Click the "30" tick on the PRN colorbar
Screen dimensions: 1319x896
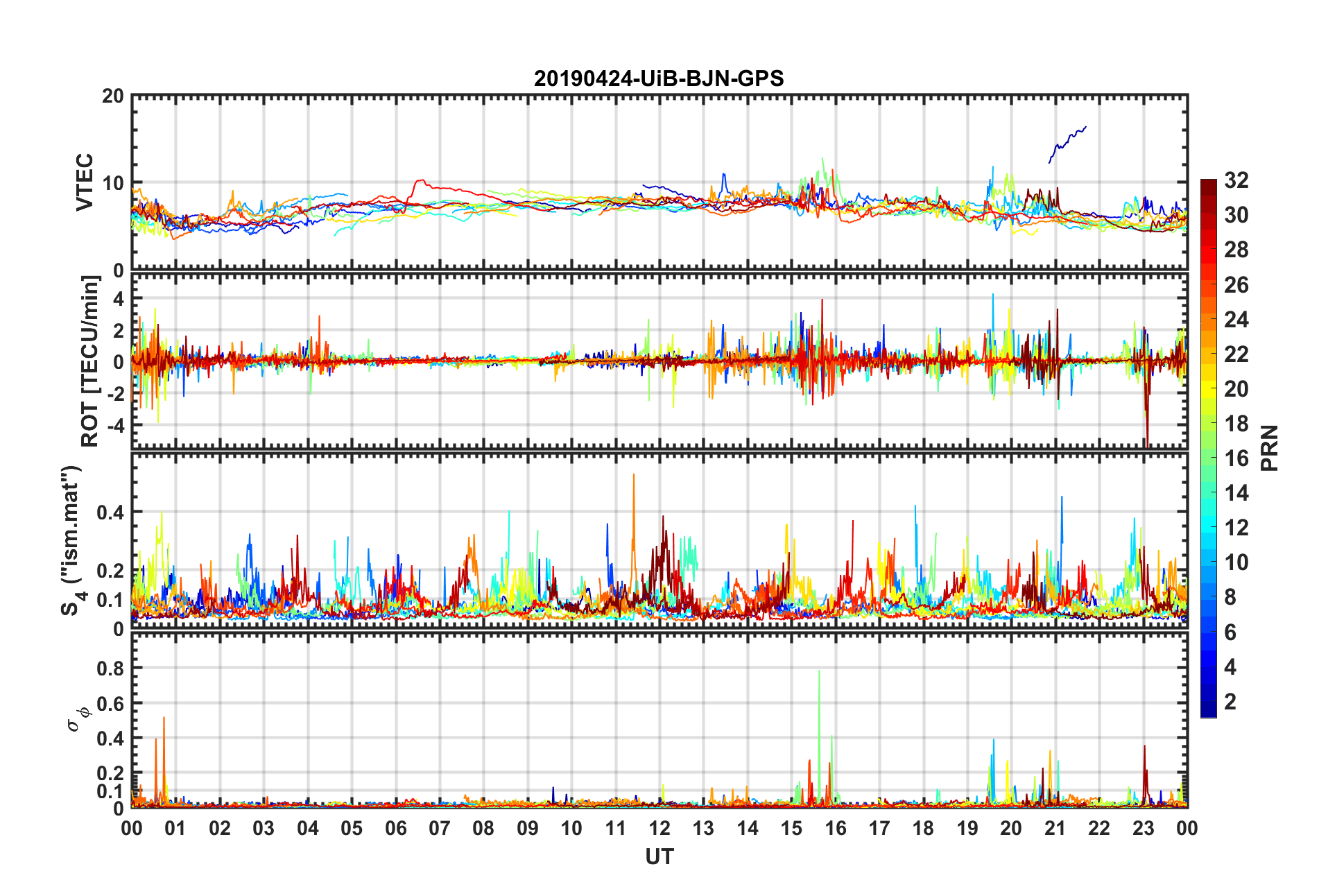1236,215
